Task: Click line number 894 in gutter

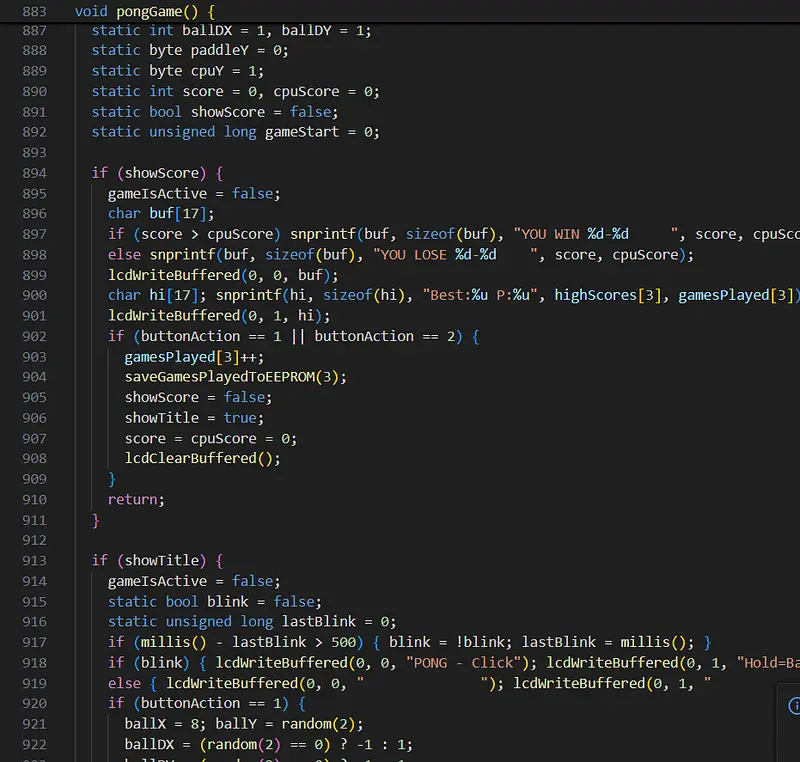Action: pos(34,173)
